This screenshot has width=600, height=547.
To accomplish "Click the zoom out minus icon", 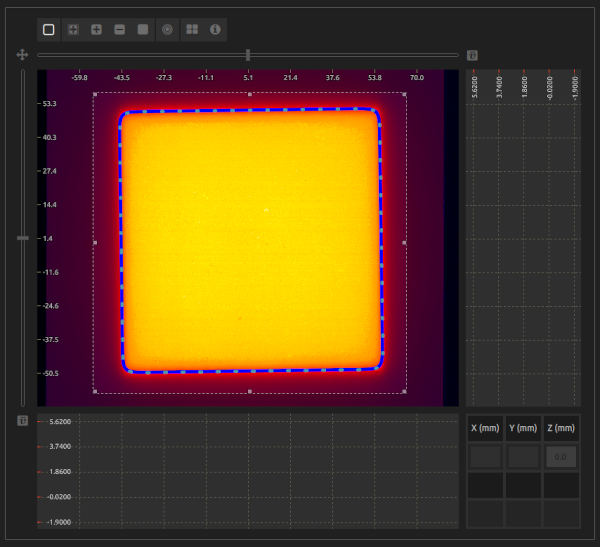I will tap(120, 29).
